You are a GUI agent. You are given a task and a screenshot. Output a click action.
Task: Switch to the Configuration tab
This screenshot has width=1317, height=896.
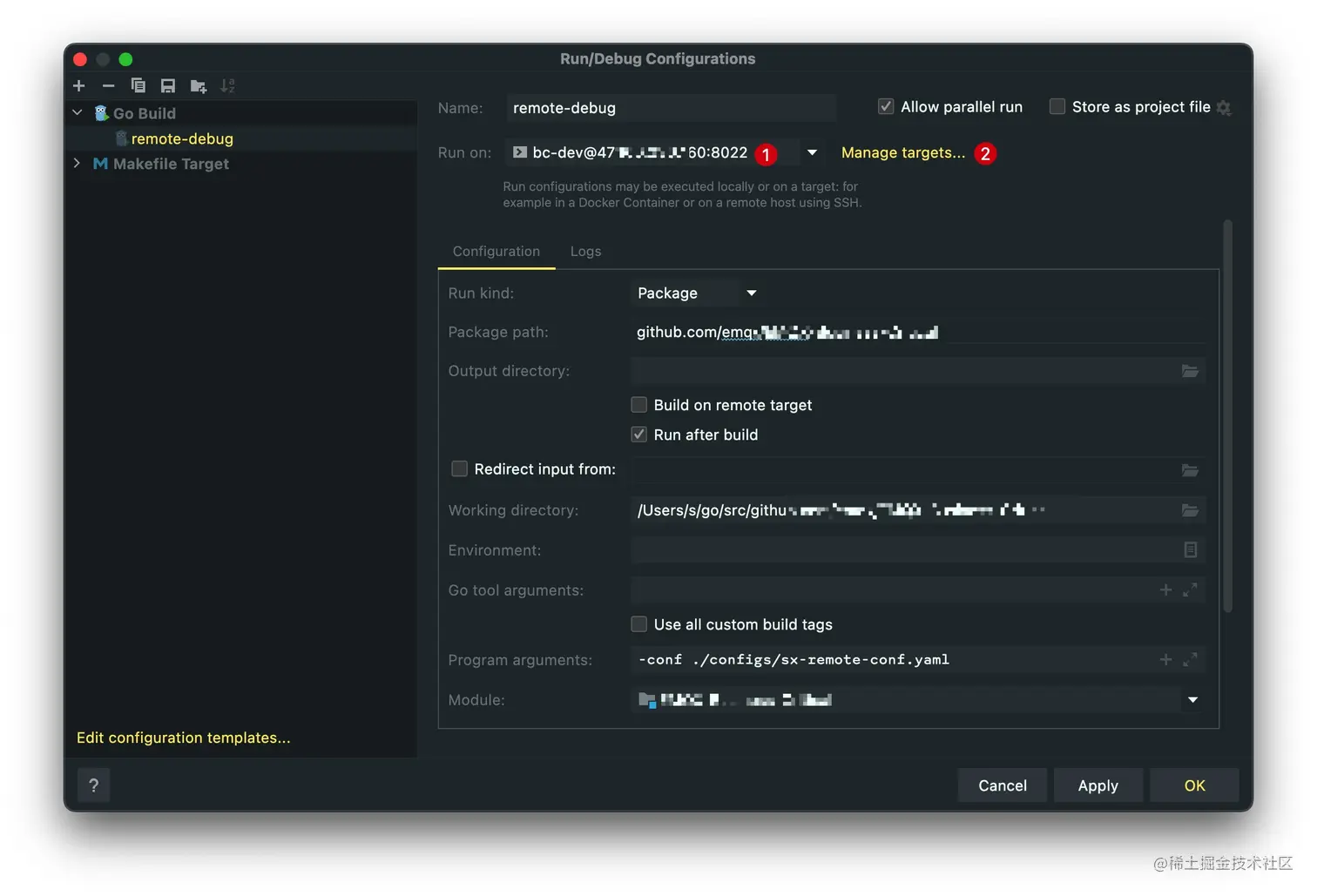click(x=496, y=251)
